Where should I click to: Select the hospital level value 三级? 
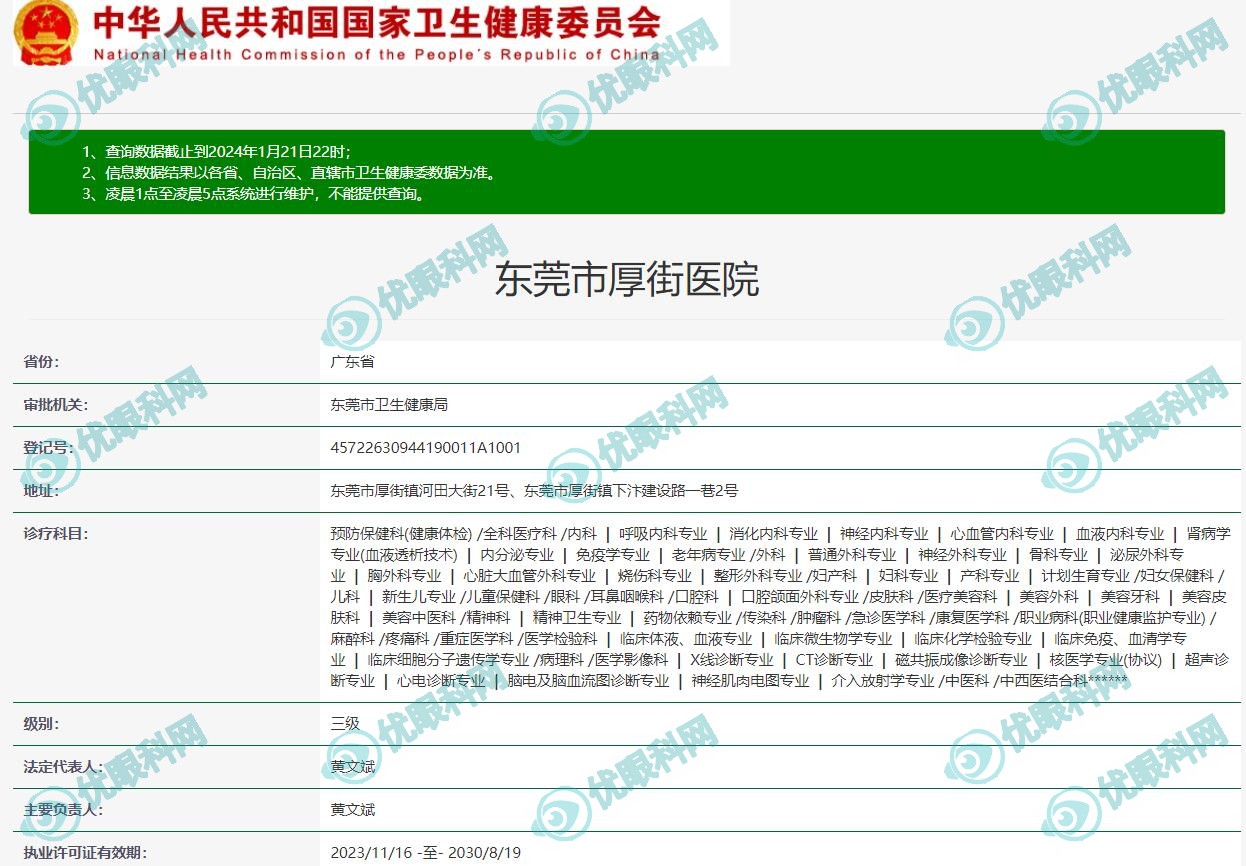pyautogui.click(x=345, y=723)
